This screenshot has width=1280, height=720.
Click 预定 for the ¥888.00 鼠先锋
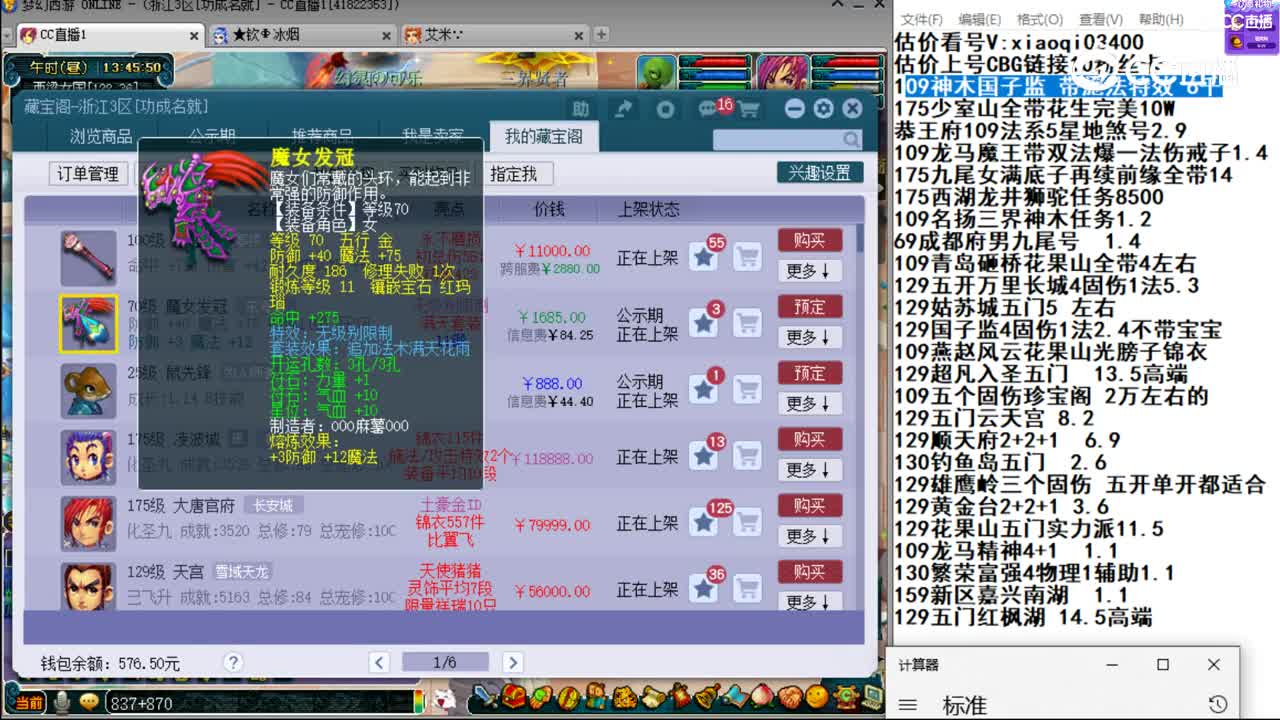(x=810, y=373)
